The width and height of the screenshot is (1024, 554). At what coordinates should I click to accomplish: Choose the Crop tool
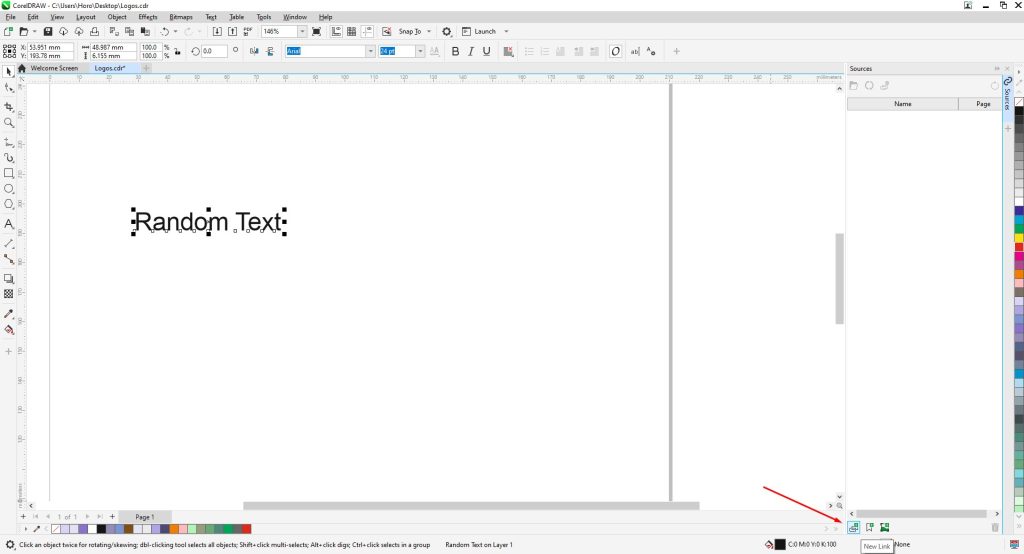point(8,106)
